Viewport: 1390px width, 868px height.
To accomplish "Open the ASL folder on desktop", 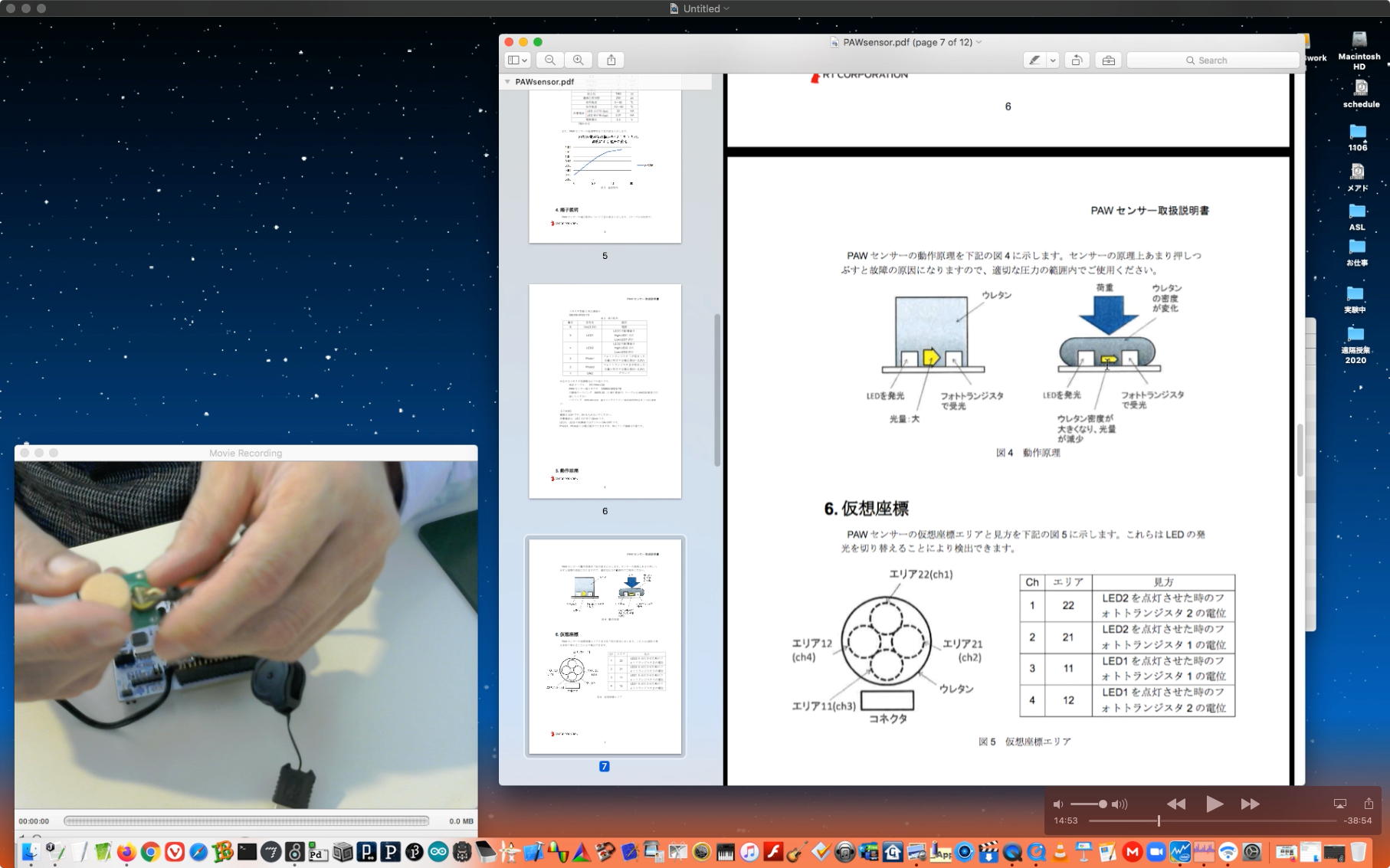I will [x=1357, y=217].
